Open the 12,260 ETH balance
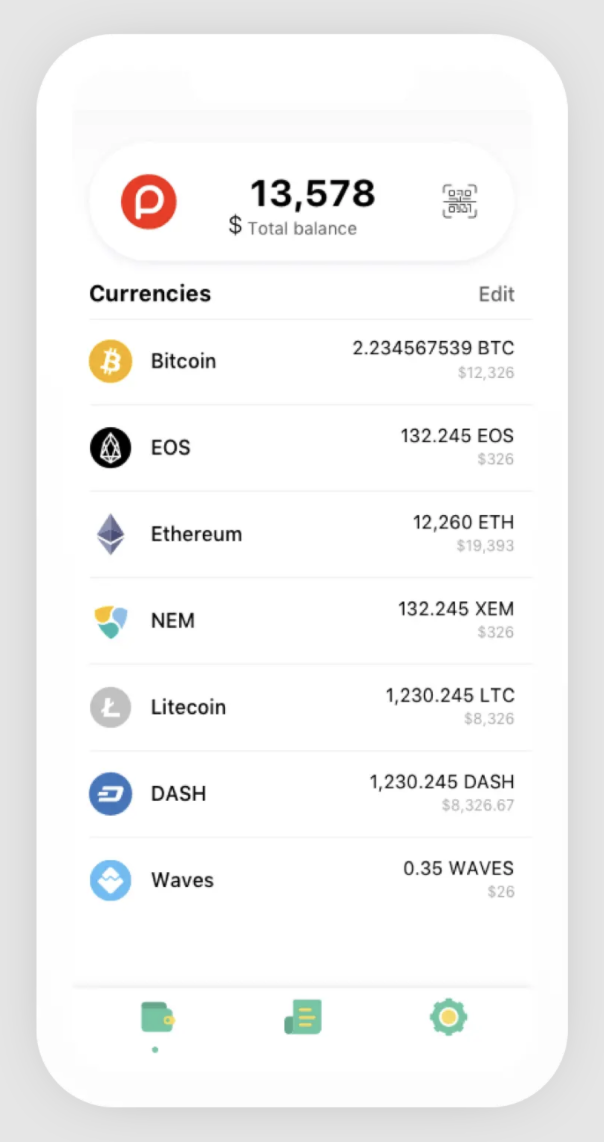This screenshot has height=1142, width=604. tap(463, 522)
